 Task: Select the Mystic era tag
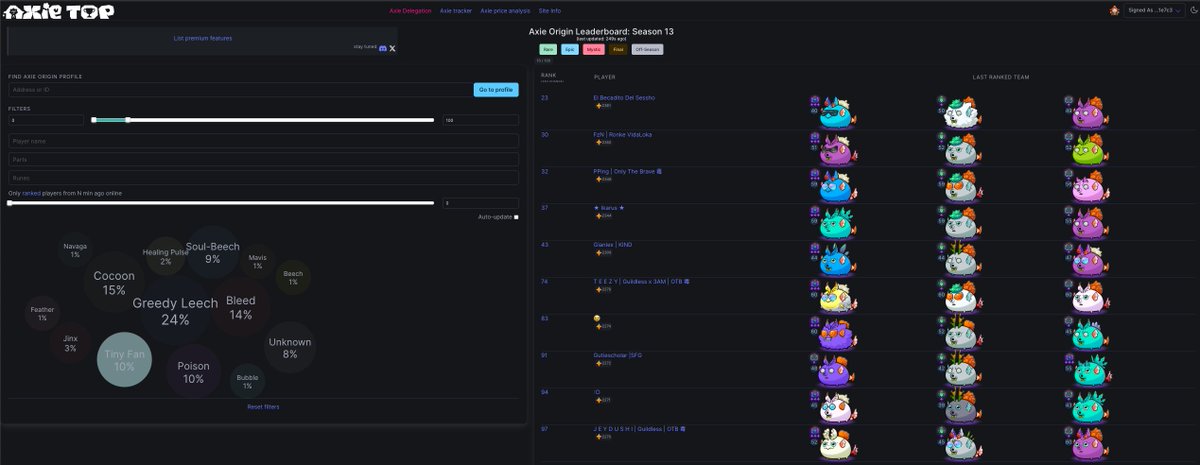594,49
